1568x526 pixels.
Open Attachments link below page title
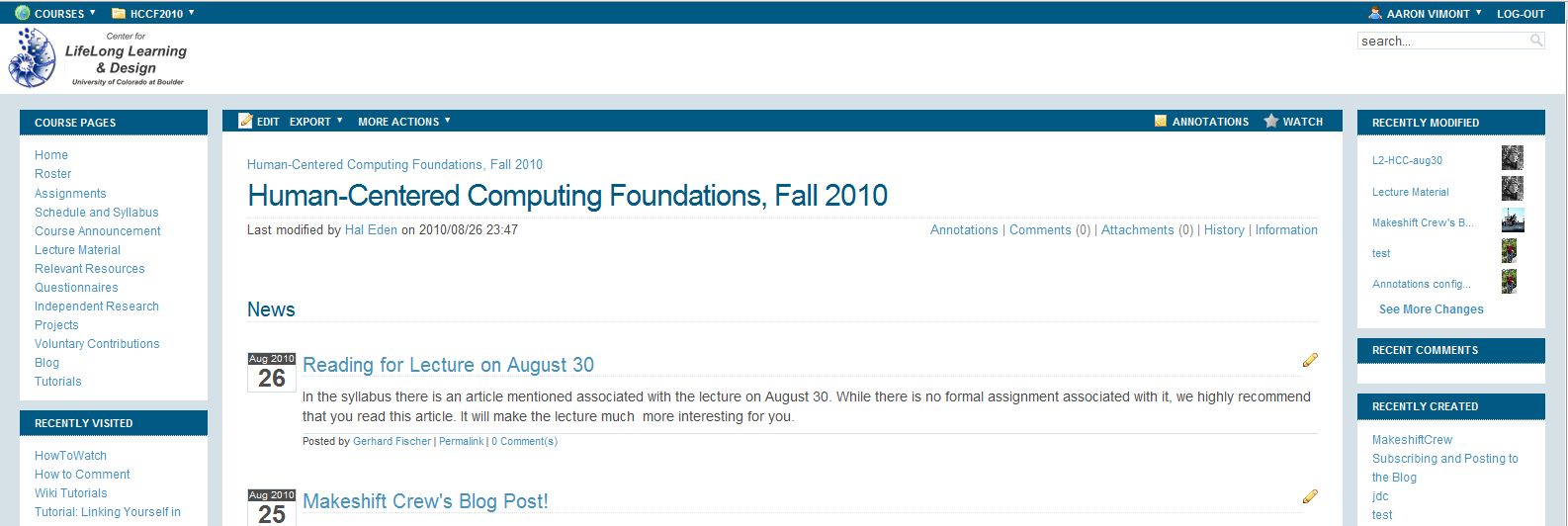(1138, 229)
